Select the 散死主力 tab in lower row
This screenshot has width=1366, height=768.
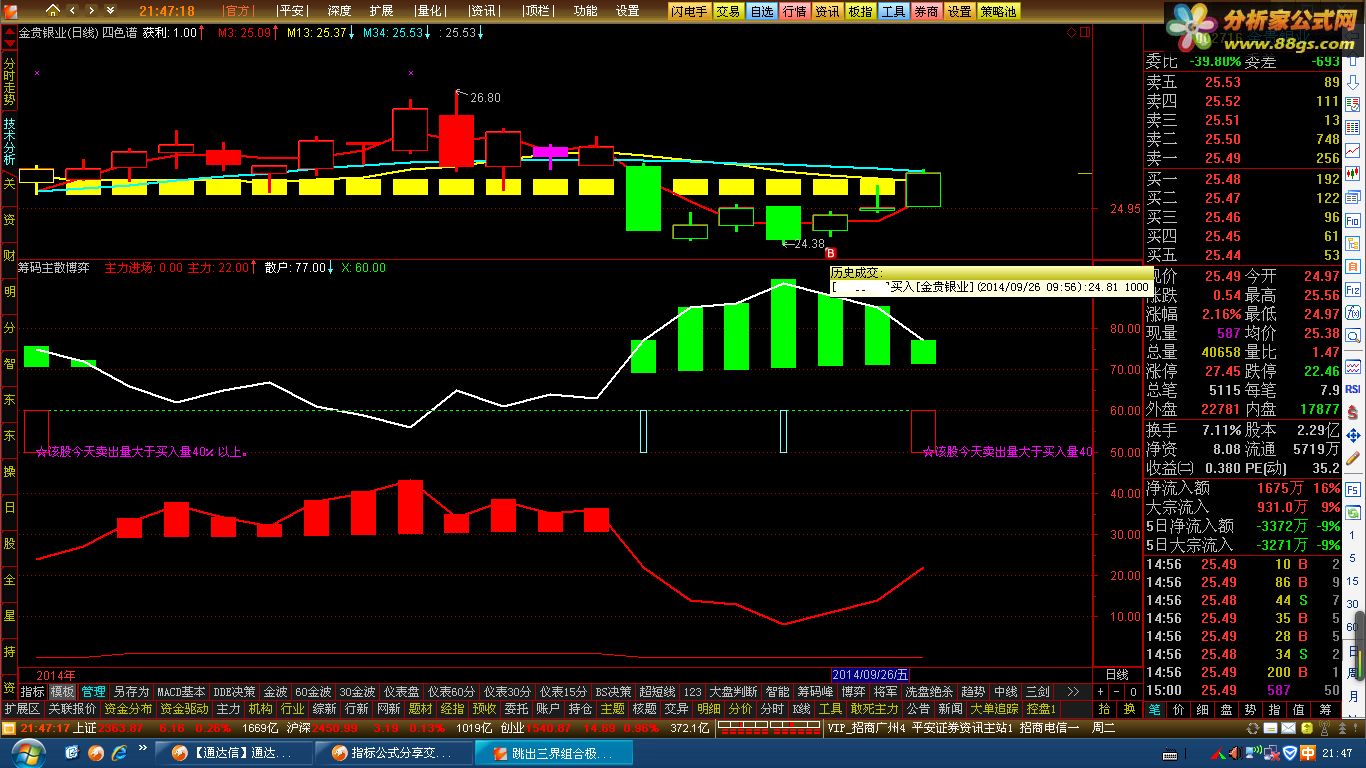(x=874, y=709)
